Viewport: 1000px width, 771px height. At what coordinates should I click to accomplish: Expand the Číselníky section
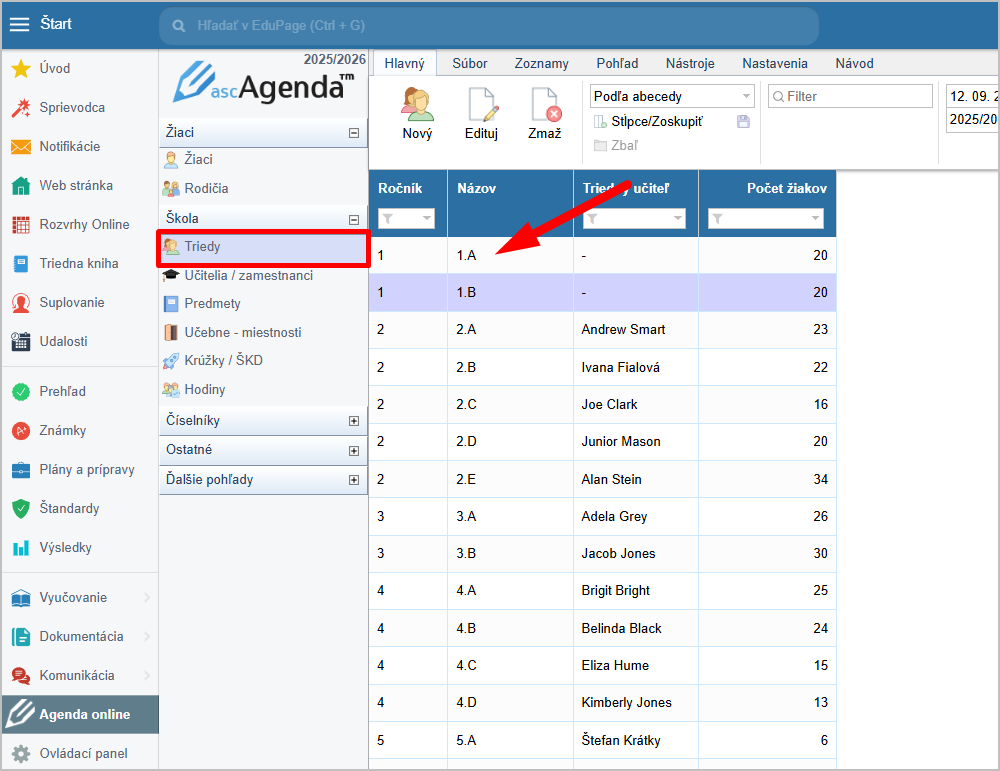[353, 421]
